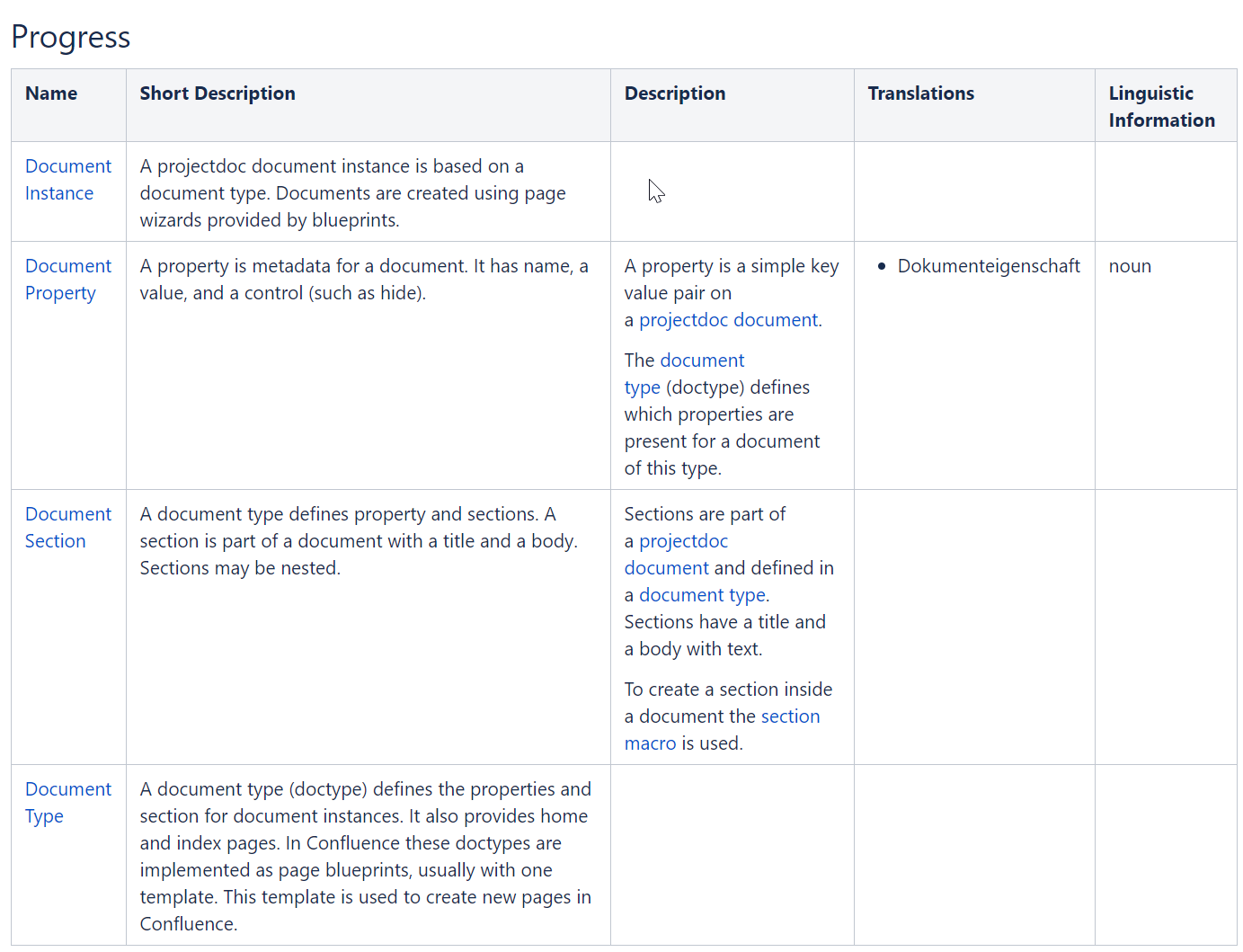The height and width of the screenshot is (952, 1243).
Task: Click the Translations column header
Action: (x=920, y=93)
